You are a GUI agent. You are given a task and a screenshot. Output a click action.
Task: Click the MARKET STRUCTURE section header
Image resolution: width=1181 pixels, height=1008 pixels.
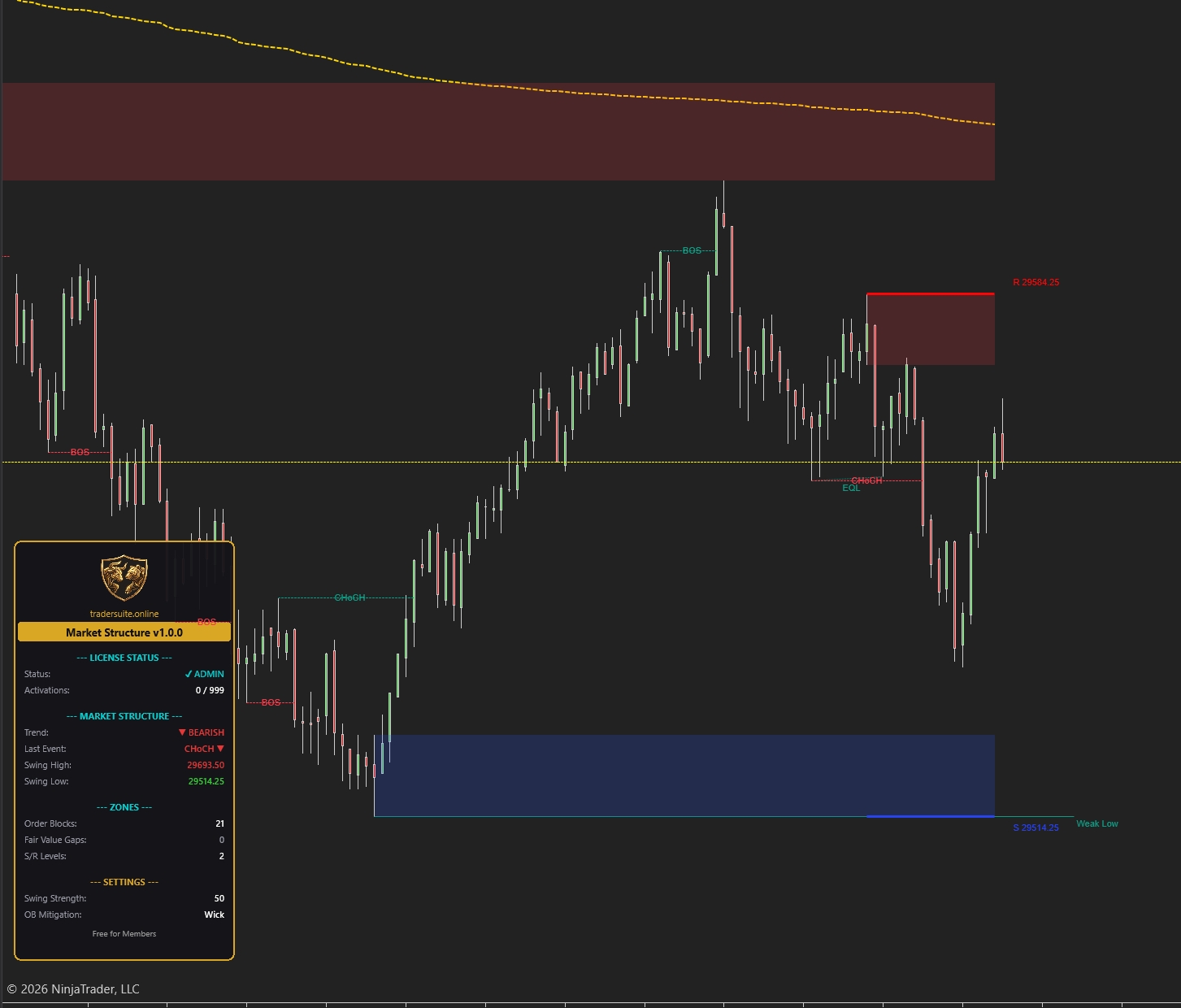[124, 716]
